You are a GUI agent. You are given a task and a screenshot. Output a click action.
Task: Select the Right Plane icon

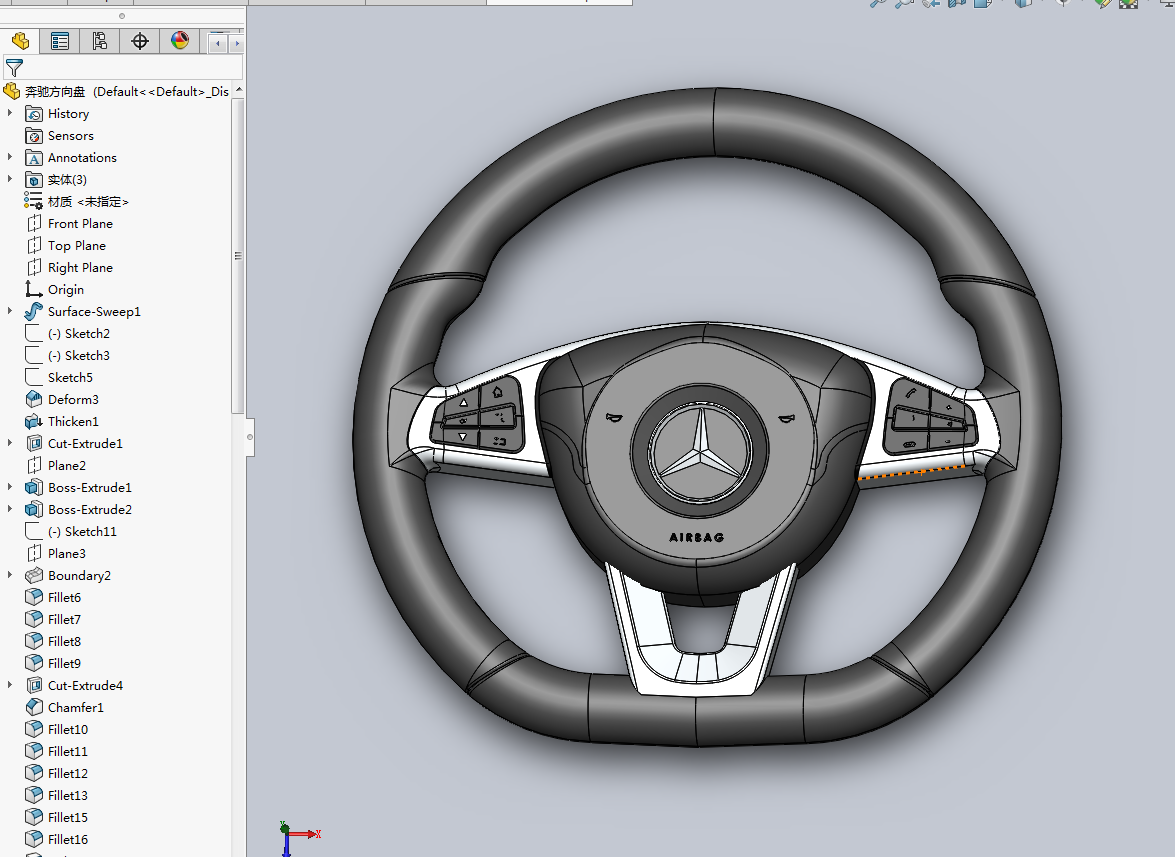(x=34, y=267)
